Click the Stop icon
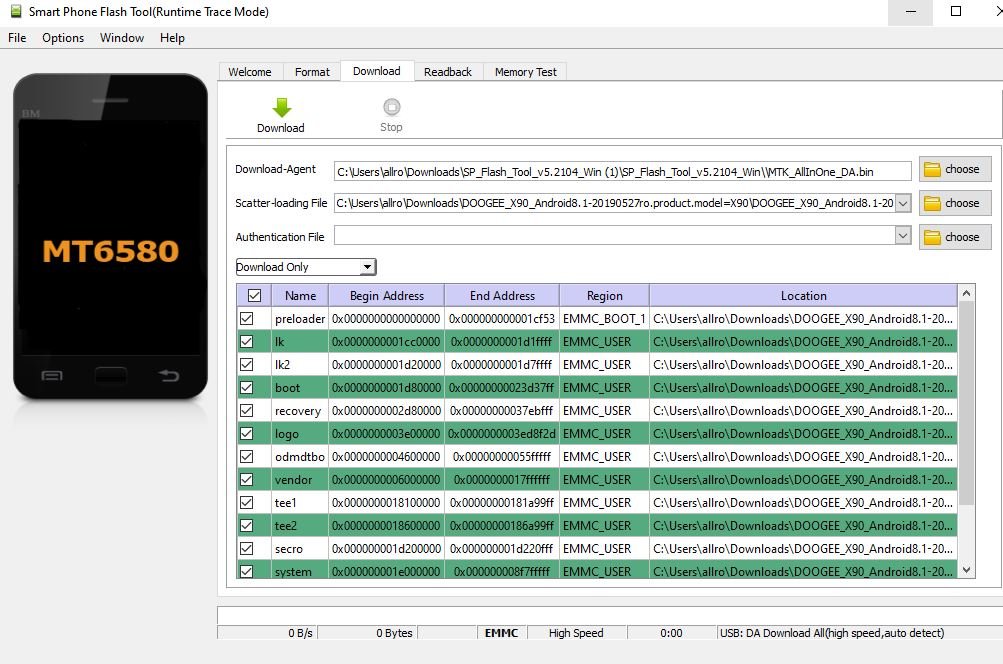This screenshot has height=664, width=1003. (x=391, y=107)
